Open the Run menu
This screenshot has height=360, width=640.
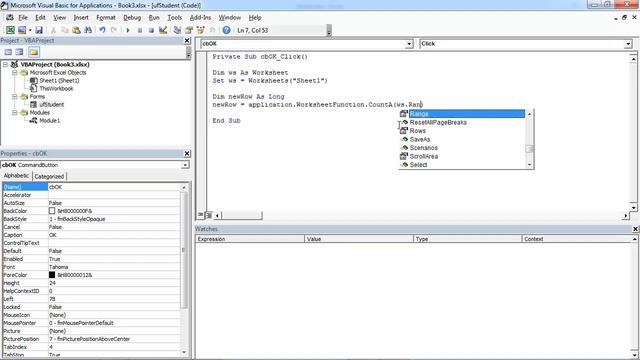[x=154, y=18]
